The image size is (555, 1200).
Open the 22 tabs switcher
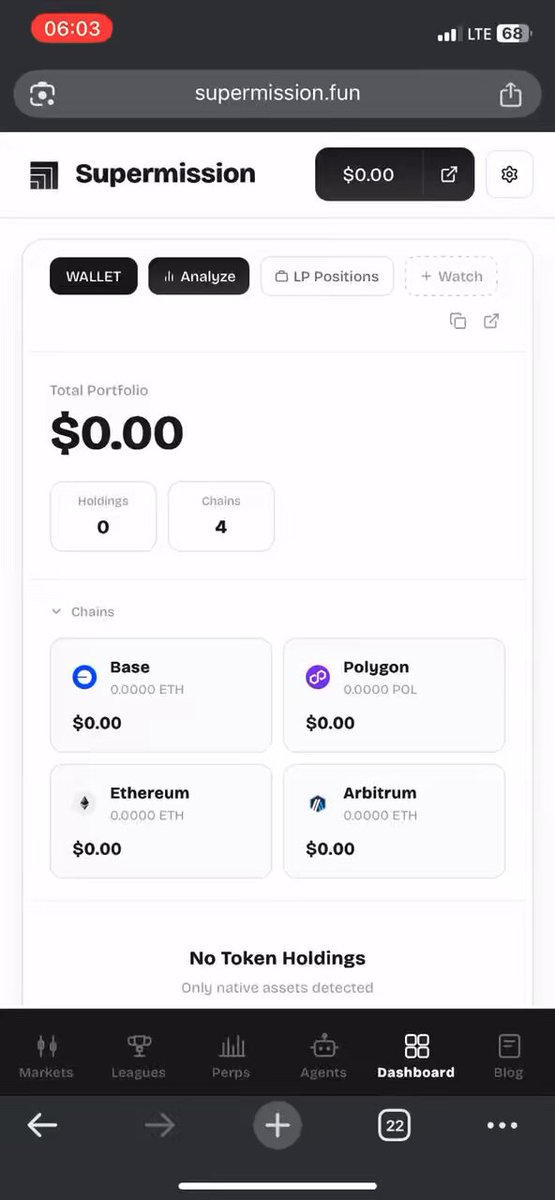coord(395,1126)
